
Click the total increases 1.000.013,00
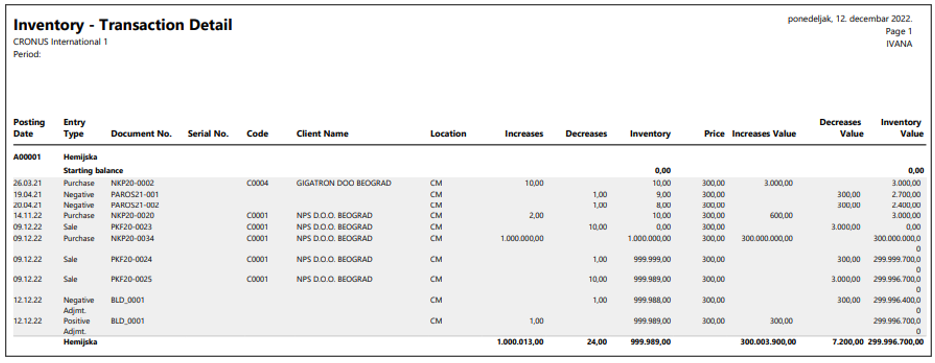click(x=521, y=342)
